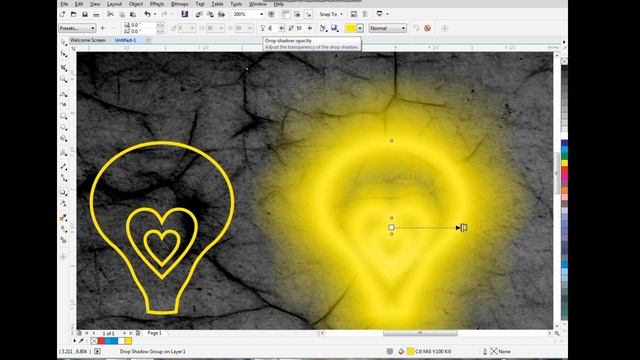
Task: Open the Normal merge mode dropdown
Action: pos(388,28)
